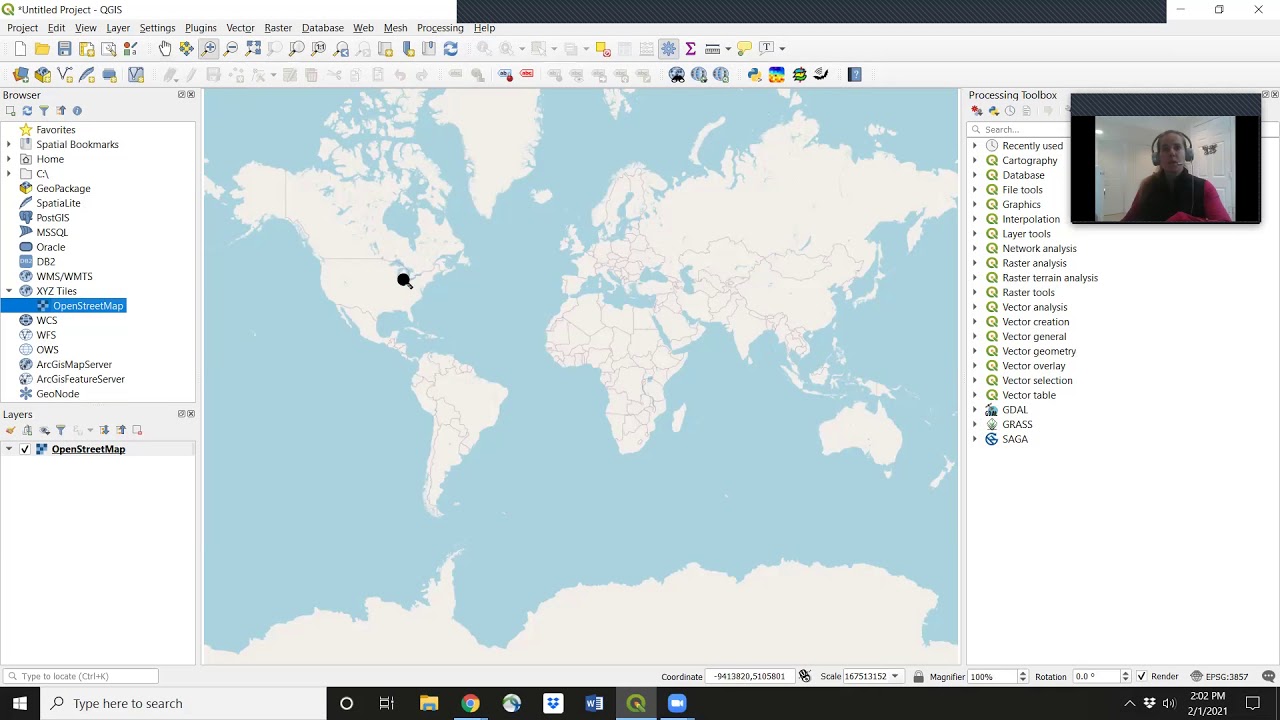Viewport: 1280px width, 720px height.
Task: Select ArcGisFeatureServer in Browser
Action: tap(80, 379)
